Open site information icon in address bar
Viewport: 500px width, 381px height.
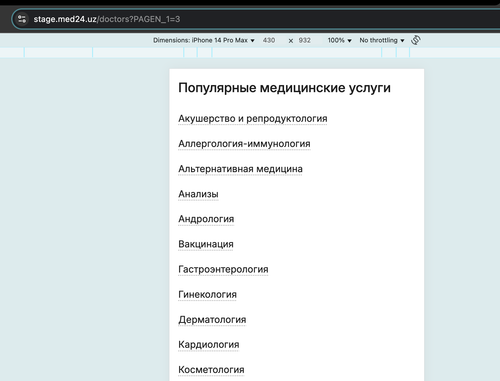(22, 19)
